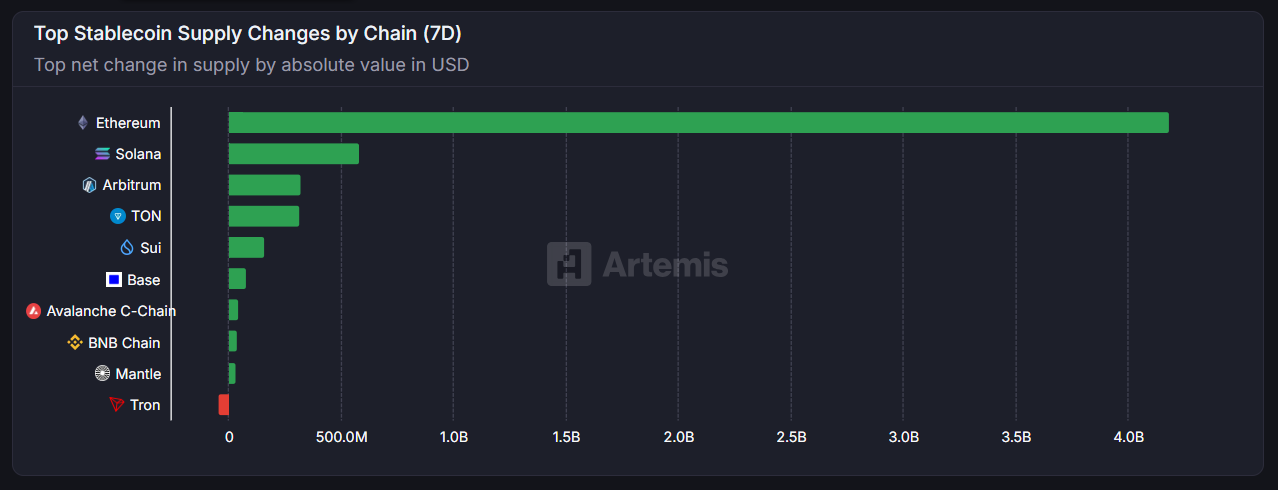1278x490 pixels.
Task: Click the Solana chain logo icon
Action: [102, 154]
